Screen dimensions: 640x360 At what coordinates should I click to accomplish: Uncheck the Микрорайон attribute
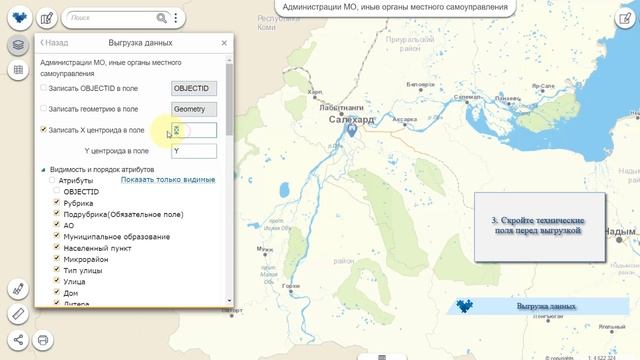(57, 258)
